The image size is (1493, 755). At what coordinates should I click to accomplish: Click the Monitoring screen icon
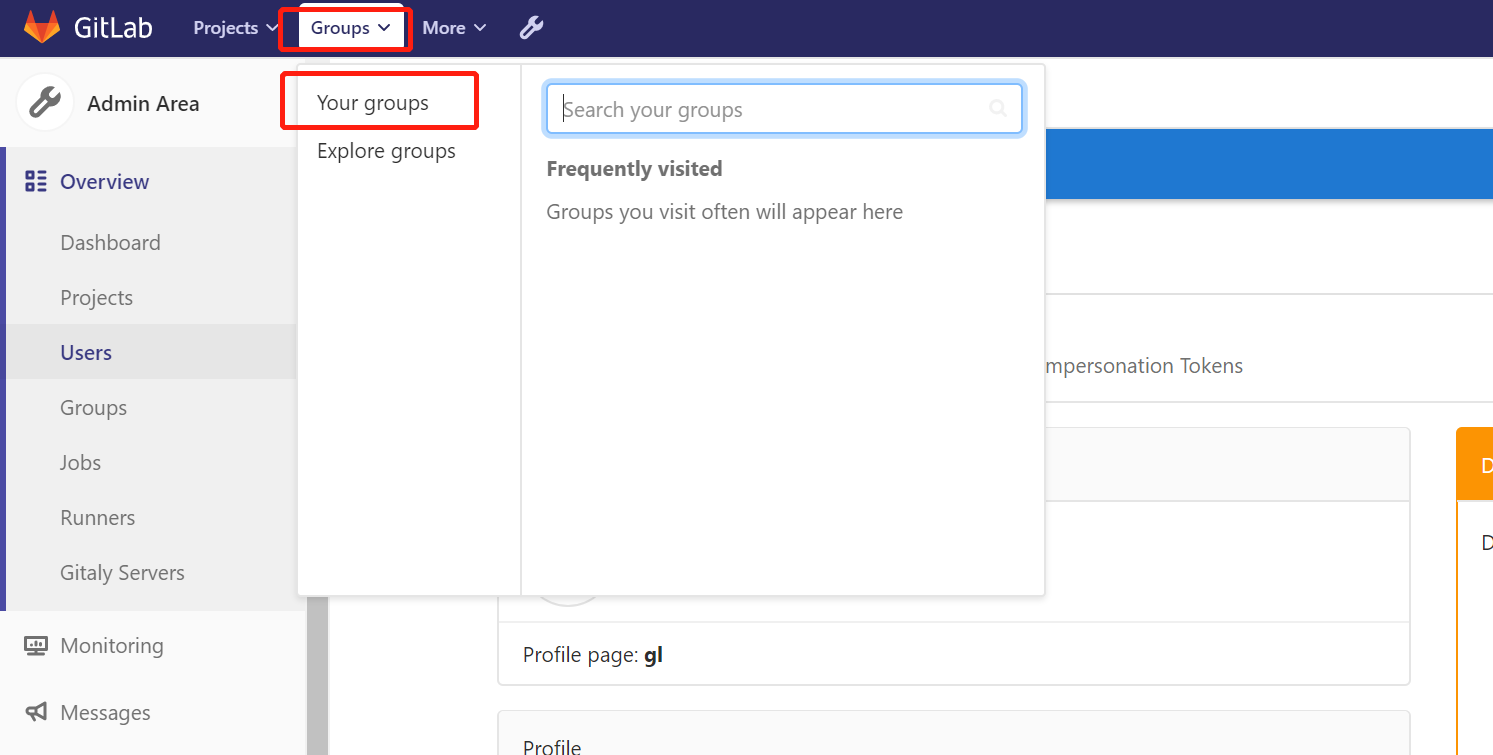pyautogui.click(x=36, y=646)
